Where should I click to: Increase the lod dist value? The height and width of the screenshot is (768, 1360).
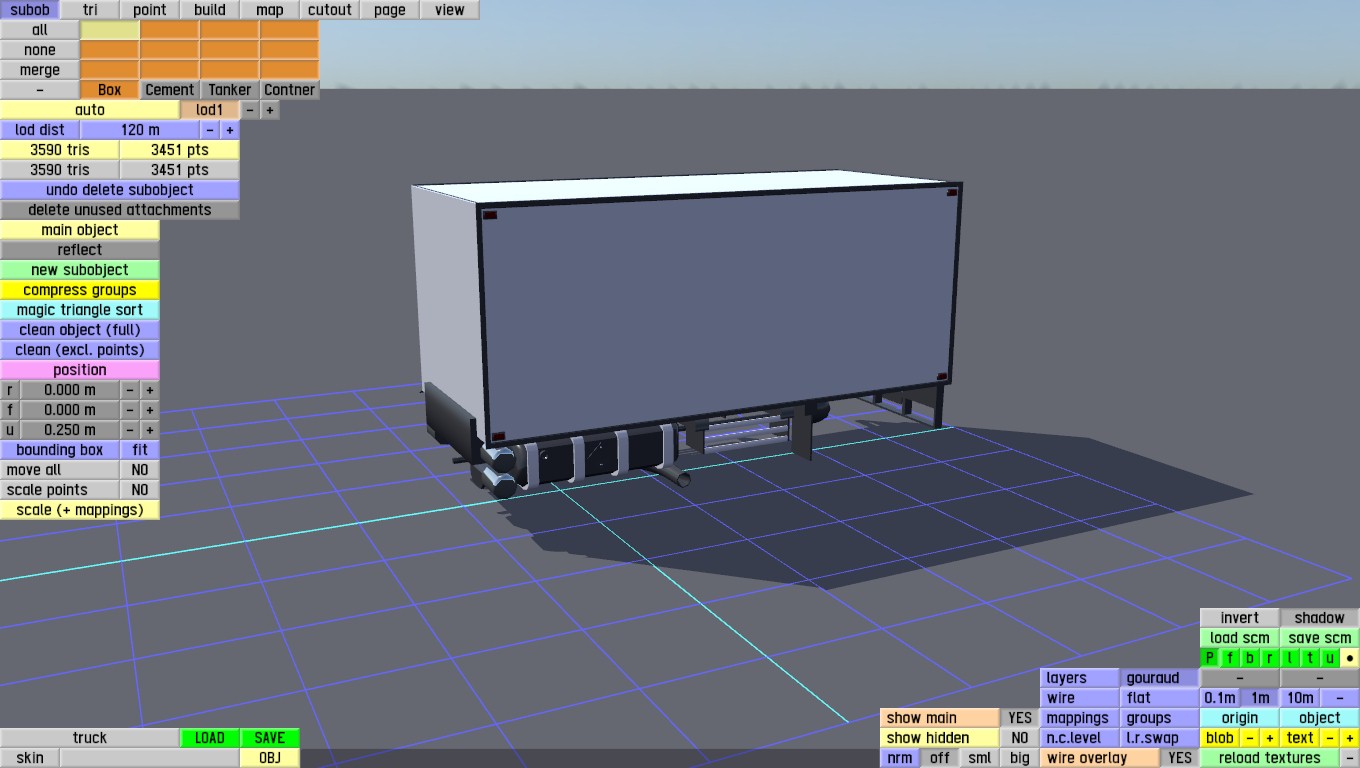[x=230, y=130]
